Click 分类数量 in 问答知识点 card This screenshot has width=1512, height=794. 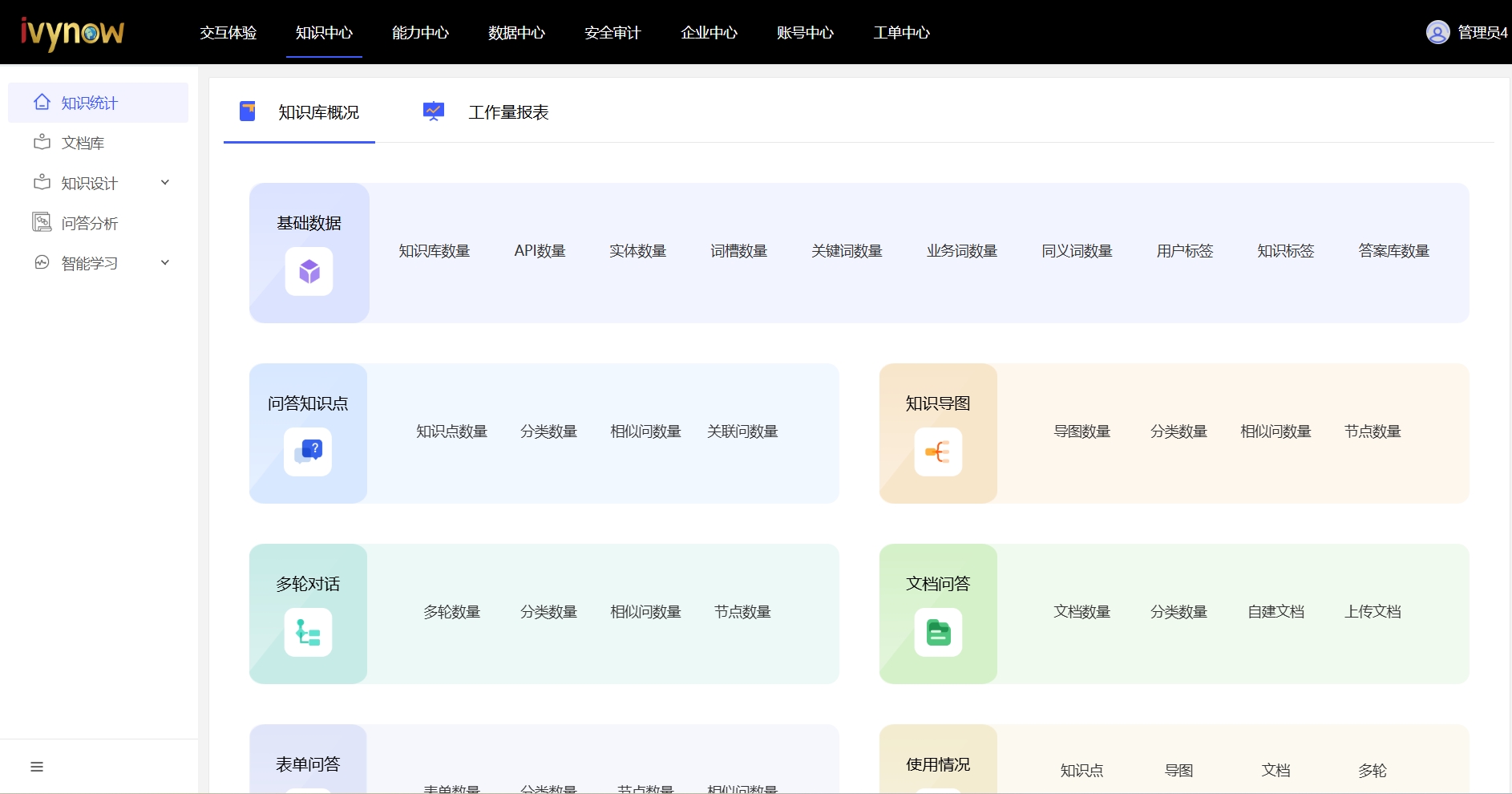549,431
